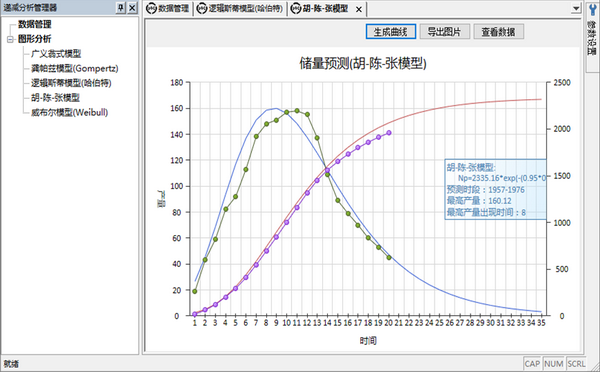Close the 胡-陈-张模型 tab
600x372 pixels.
359,9
